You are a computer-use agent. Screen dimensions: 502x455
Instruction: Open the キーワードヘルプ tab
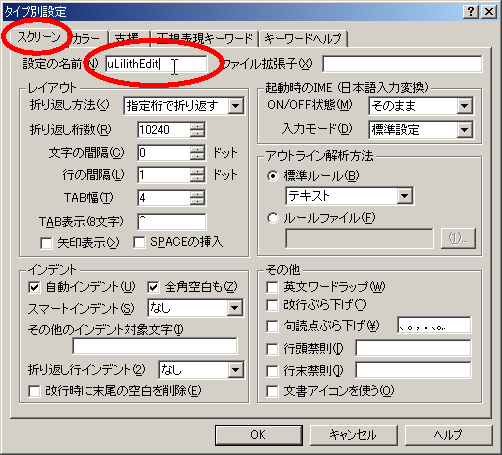click(303, 39)
